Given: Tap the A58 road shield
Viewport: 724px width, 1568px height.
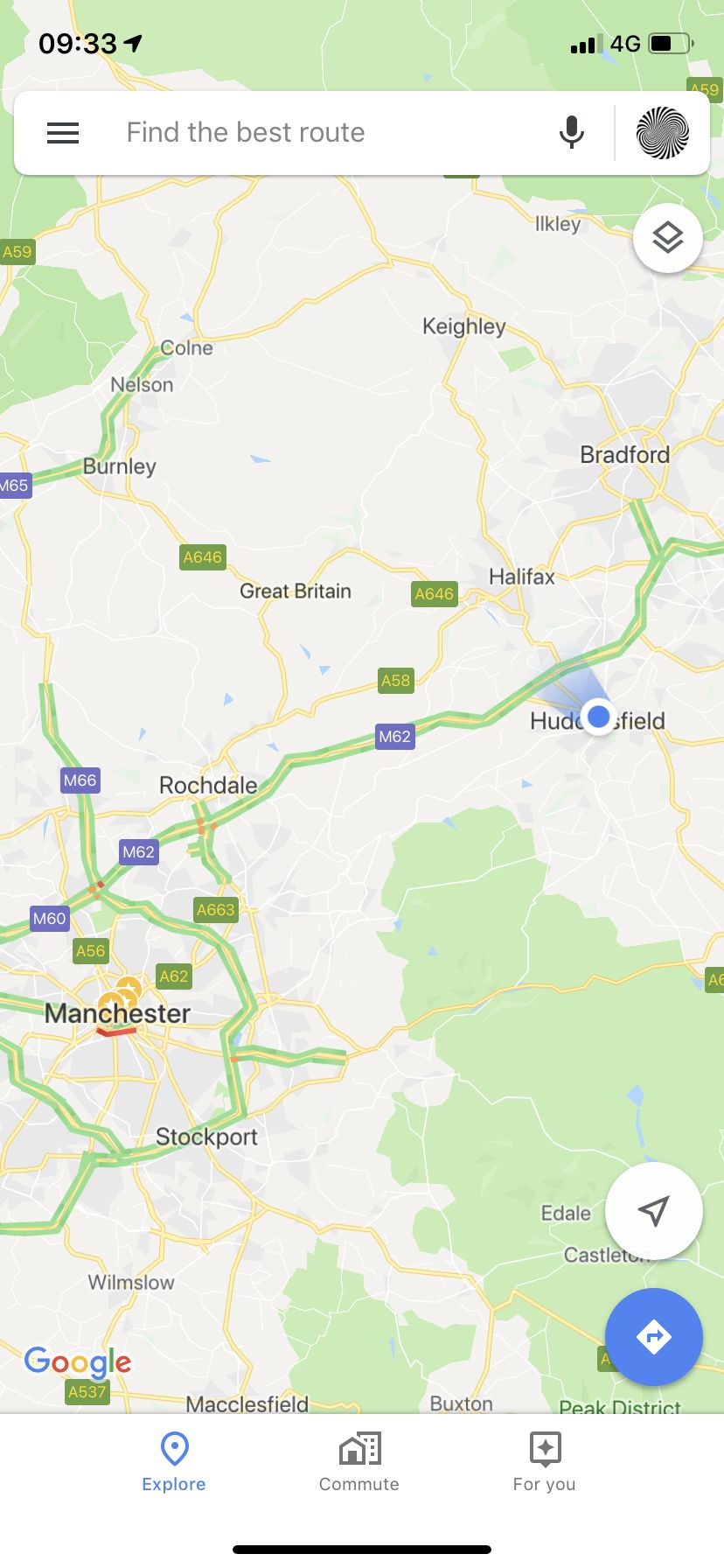Looking at the screenshot, I should pos(395,680).
